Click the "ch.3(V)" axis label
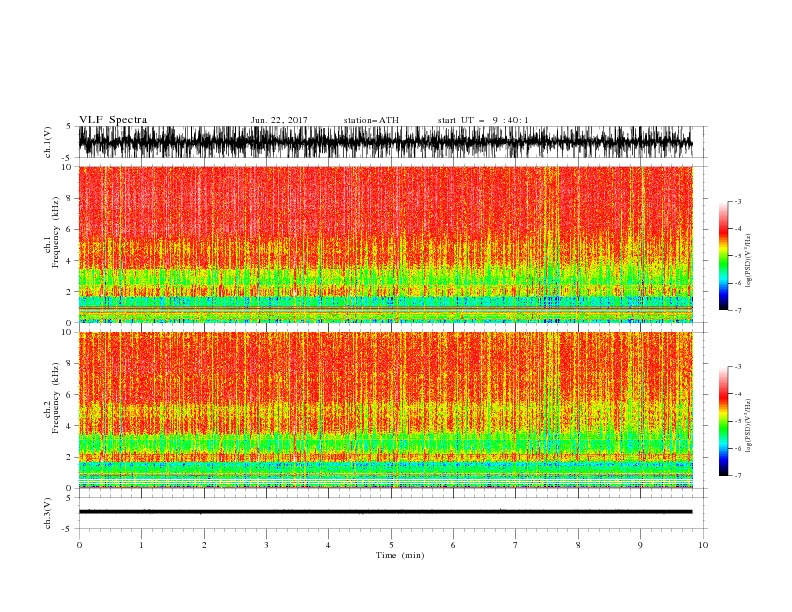 (48, 513)
